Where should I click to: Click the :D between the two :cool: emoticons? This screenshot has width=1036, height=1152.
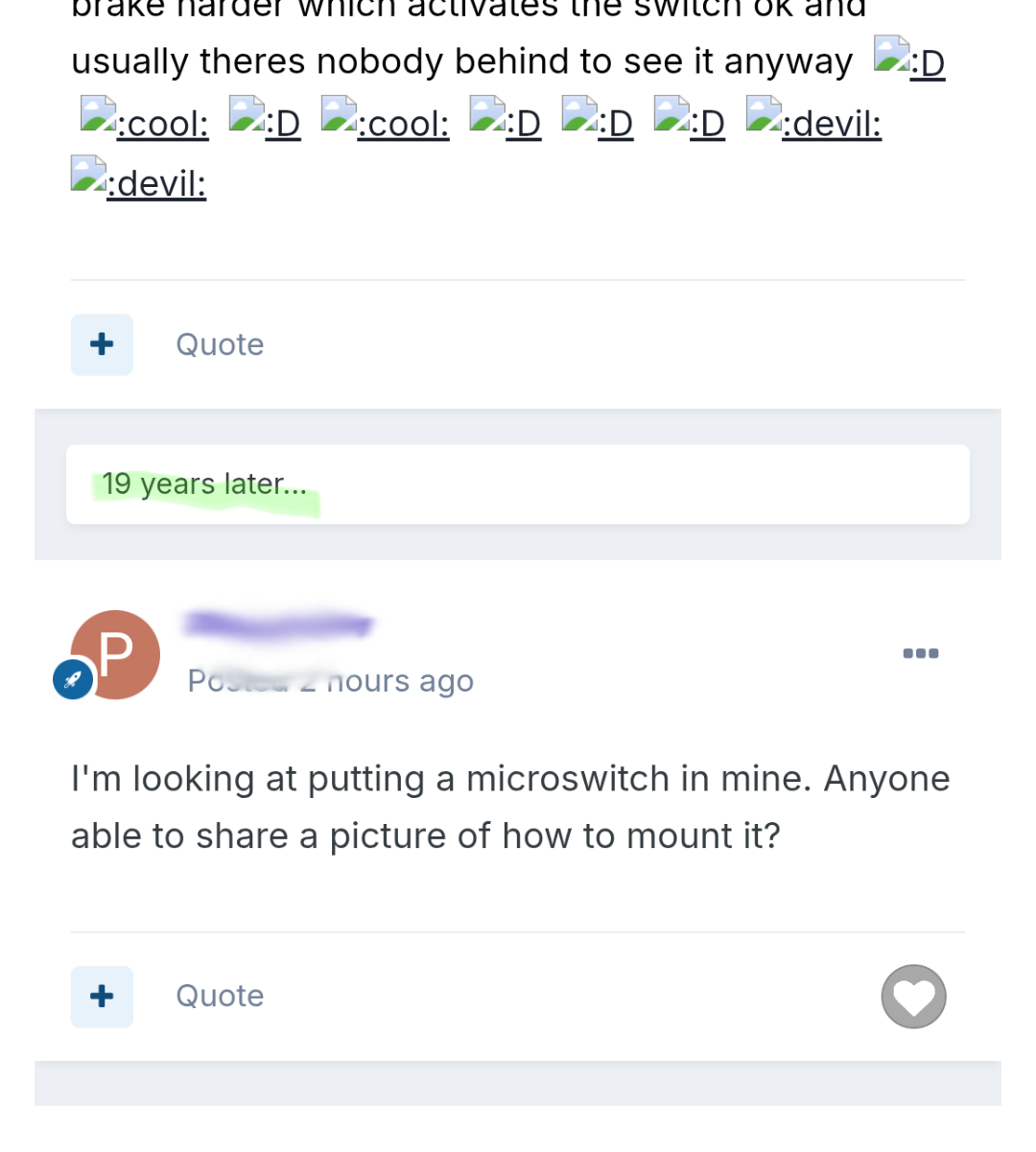[x=265, y=122]
